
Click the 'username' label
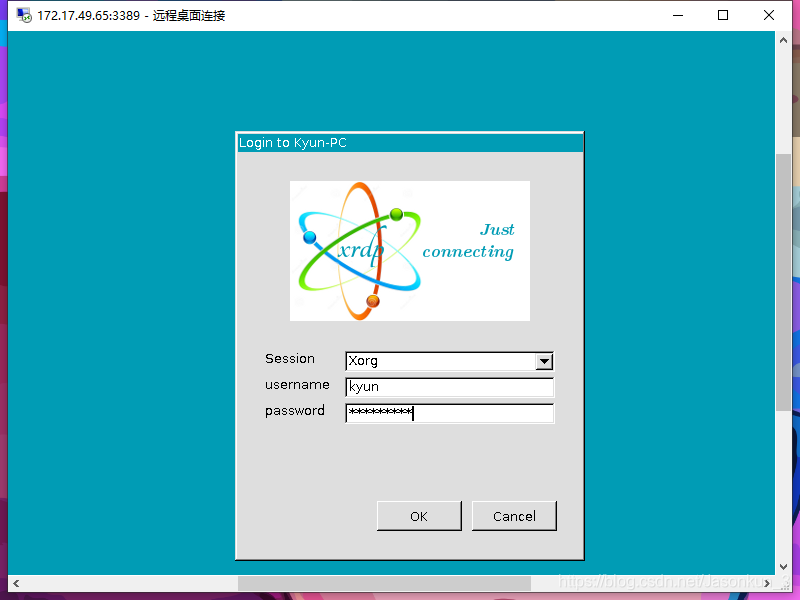(x=297, y=385)
